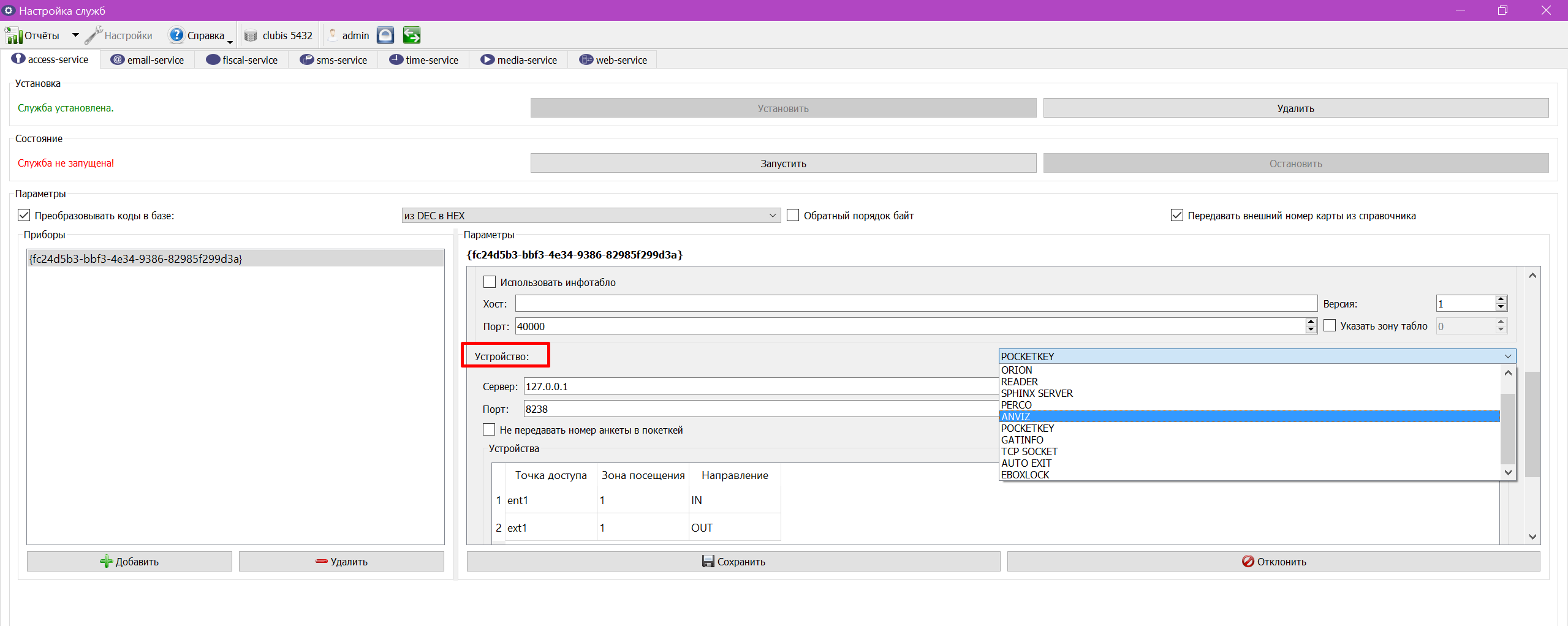The height and width of the screenshot is (626, 1568).
Task: Switch to the sms-service tab
Action: tap(333, 60)
